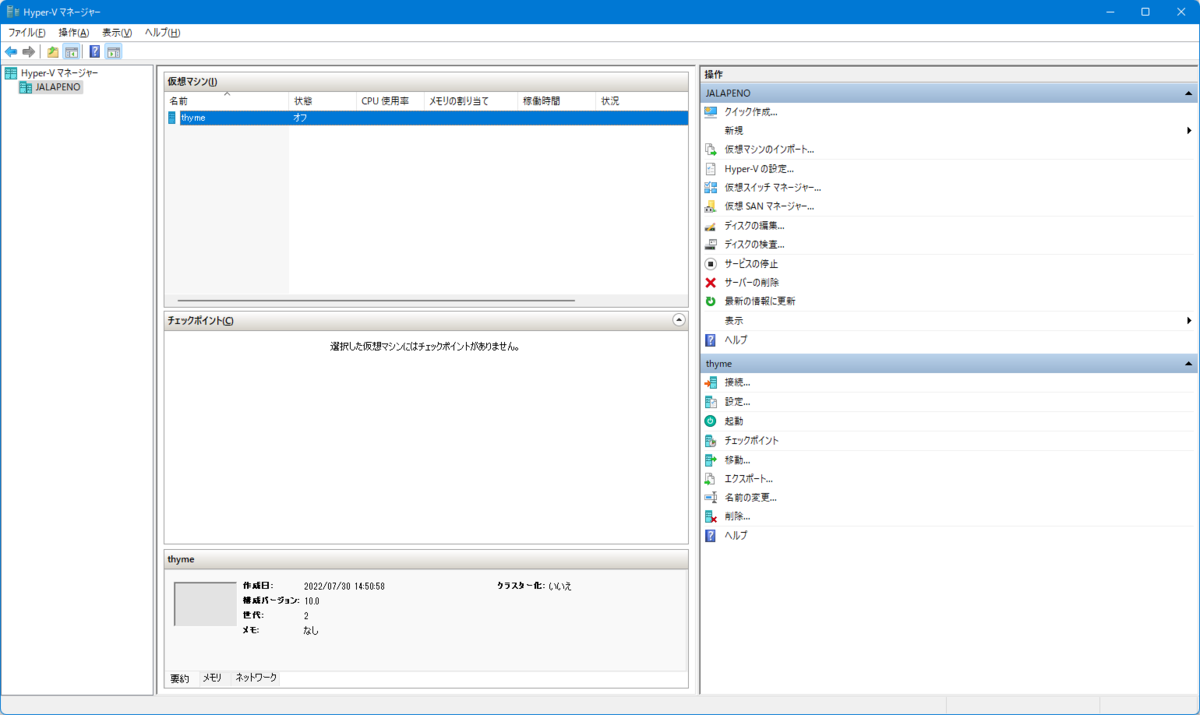Collapse the thyme actions section
The width and height of the screenshot is (1200, 715).
1189,364
